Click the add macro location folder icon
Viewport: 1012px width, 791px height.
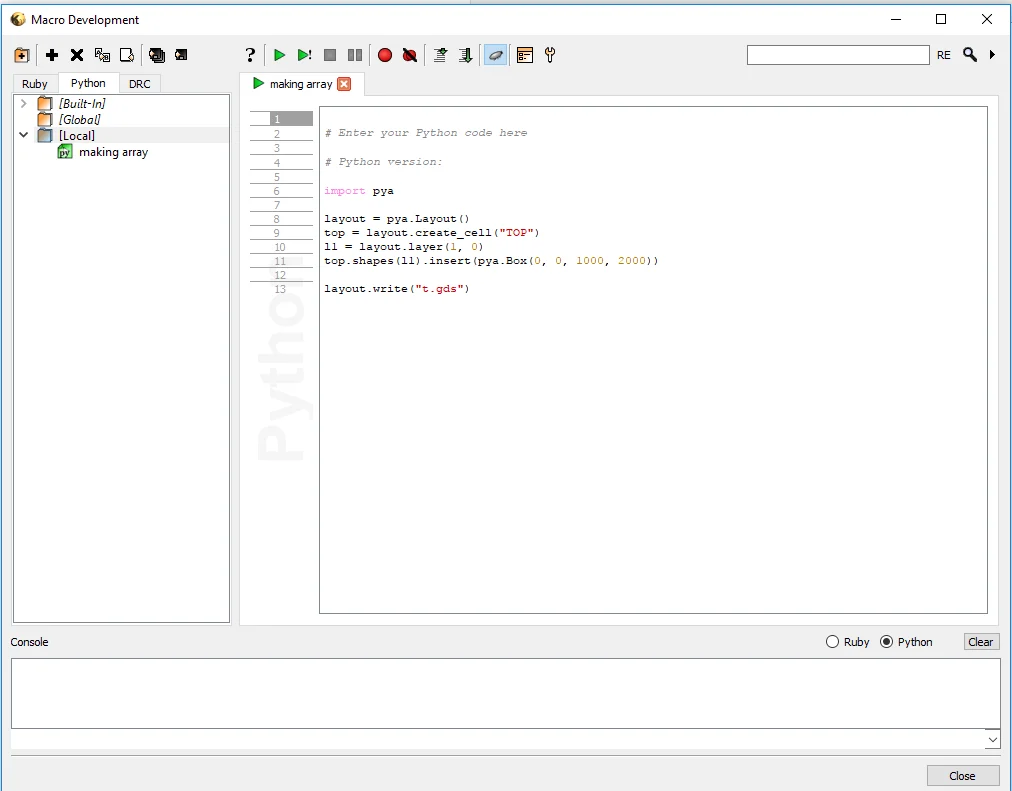[x=22, y=55]
